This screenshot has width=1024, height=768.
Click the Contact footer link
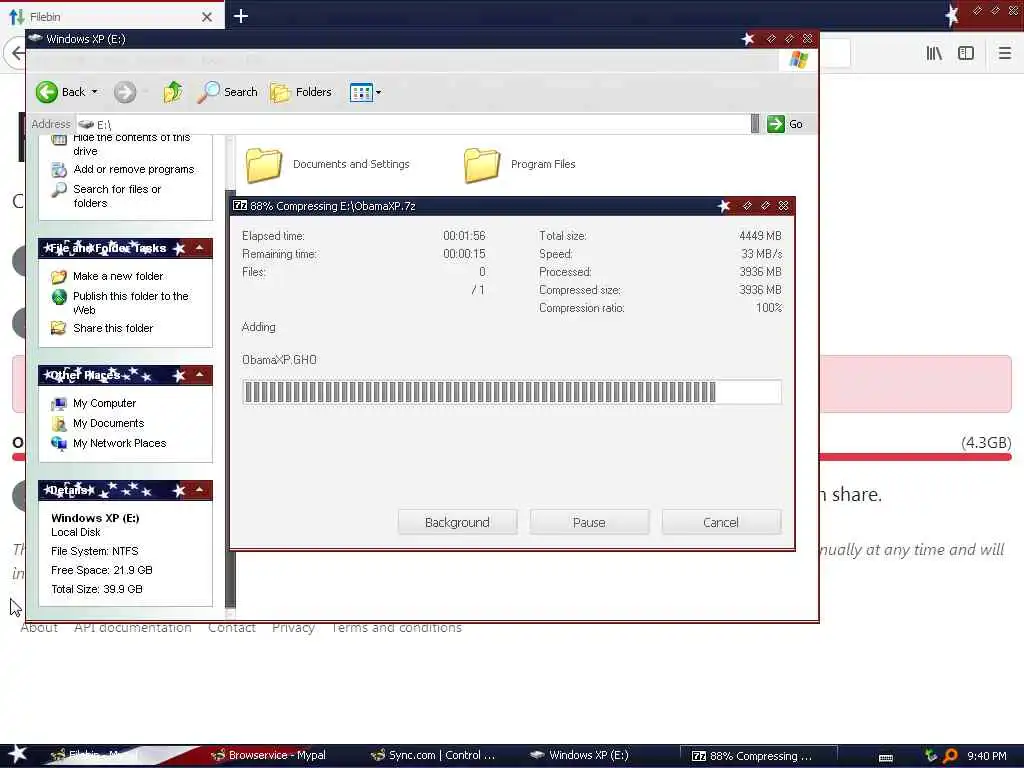pos(232,628)
